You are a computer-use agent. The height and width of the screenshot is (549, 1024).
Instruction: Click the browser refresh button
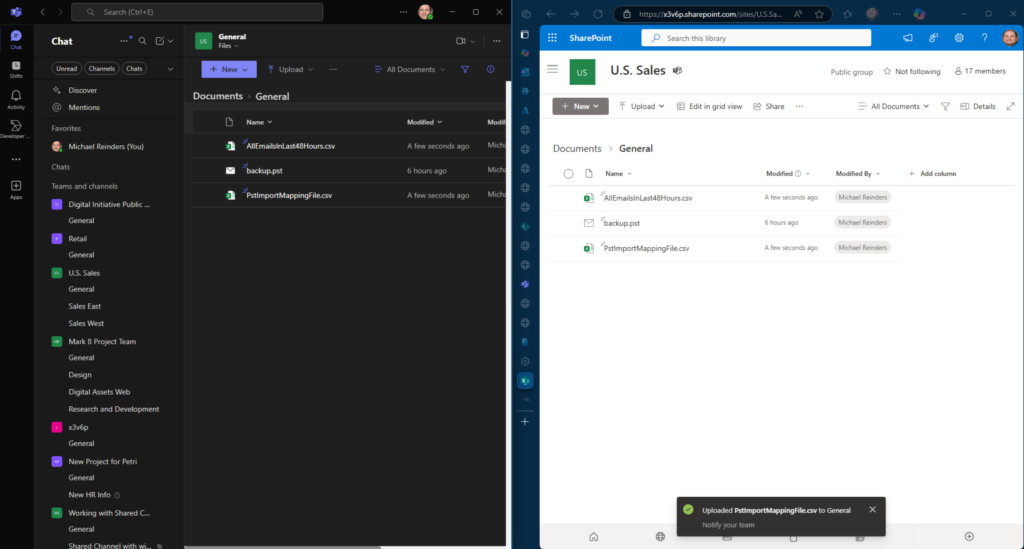point(598,14)
